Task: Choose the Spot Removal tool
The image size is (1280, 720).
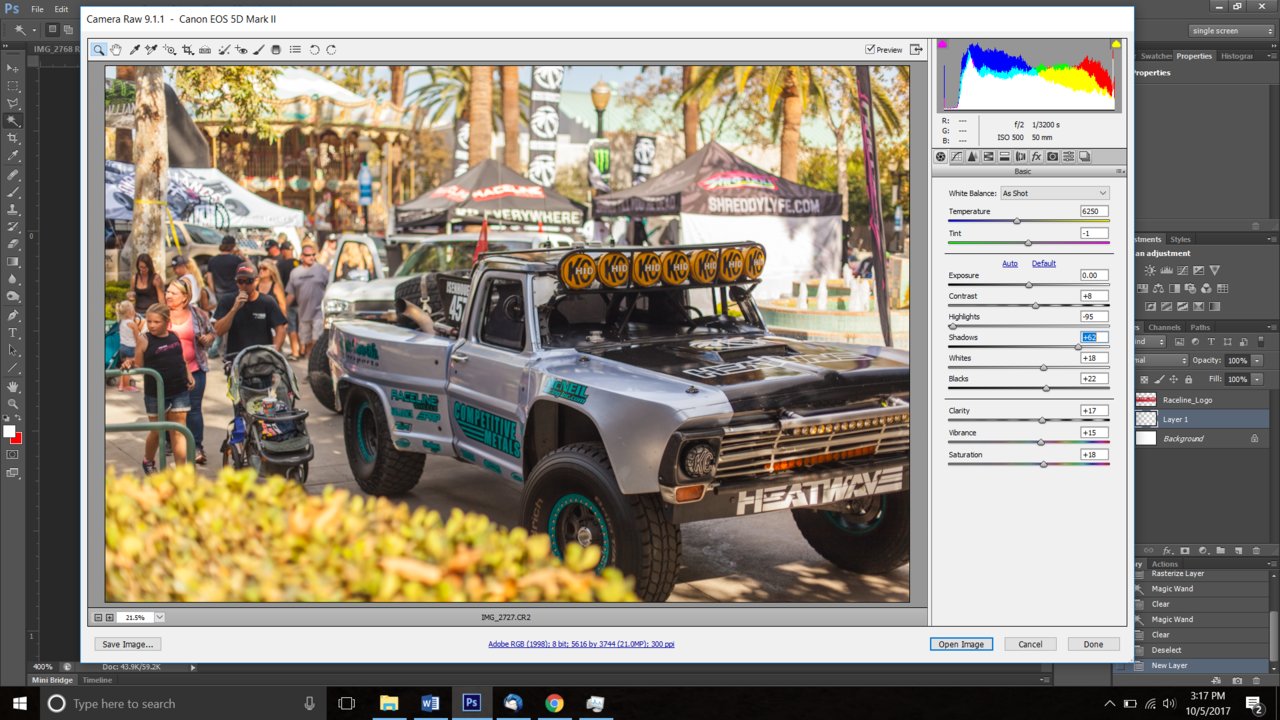Action: pos(224,50)
